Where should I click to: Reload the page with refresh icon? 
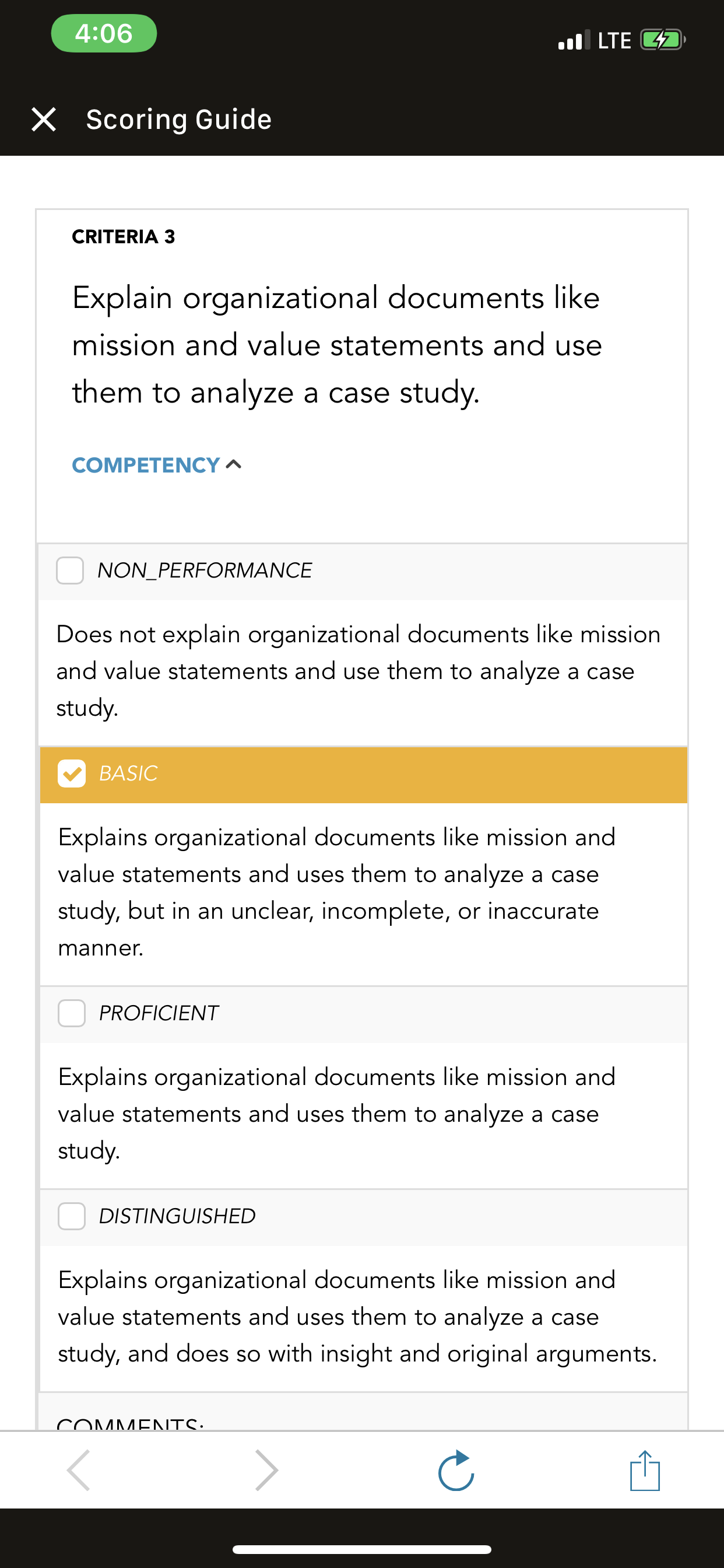coord(456,1470)
